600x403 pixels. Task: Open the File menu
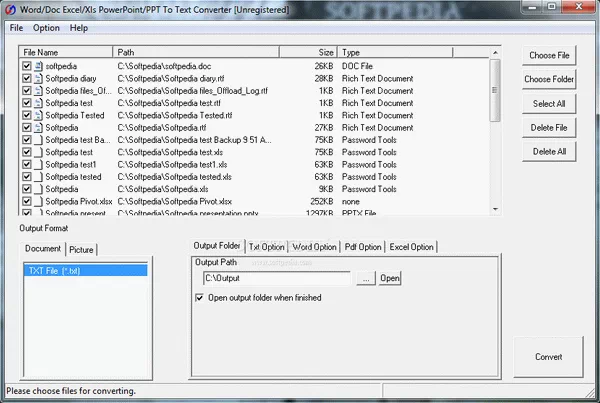[x=16, y=28]
